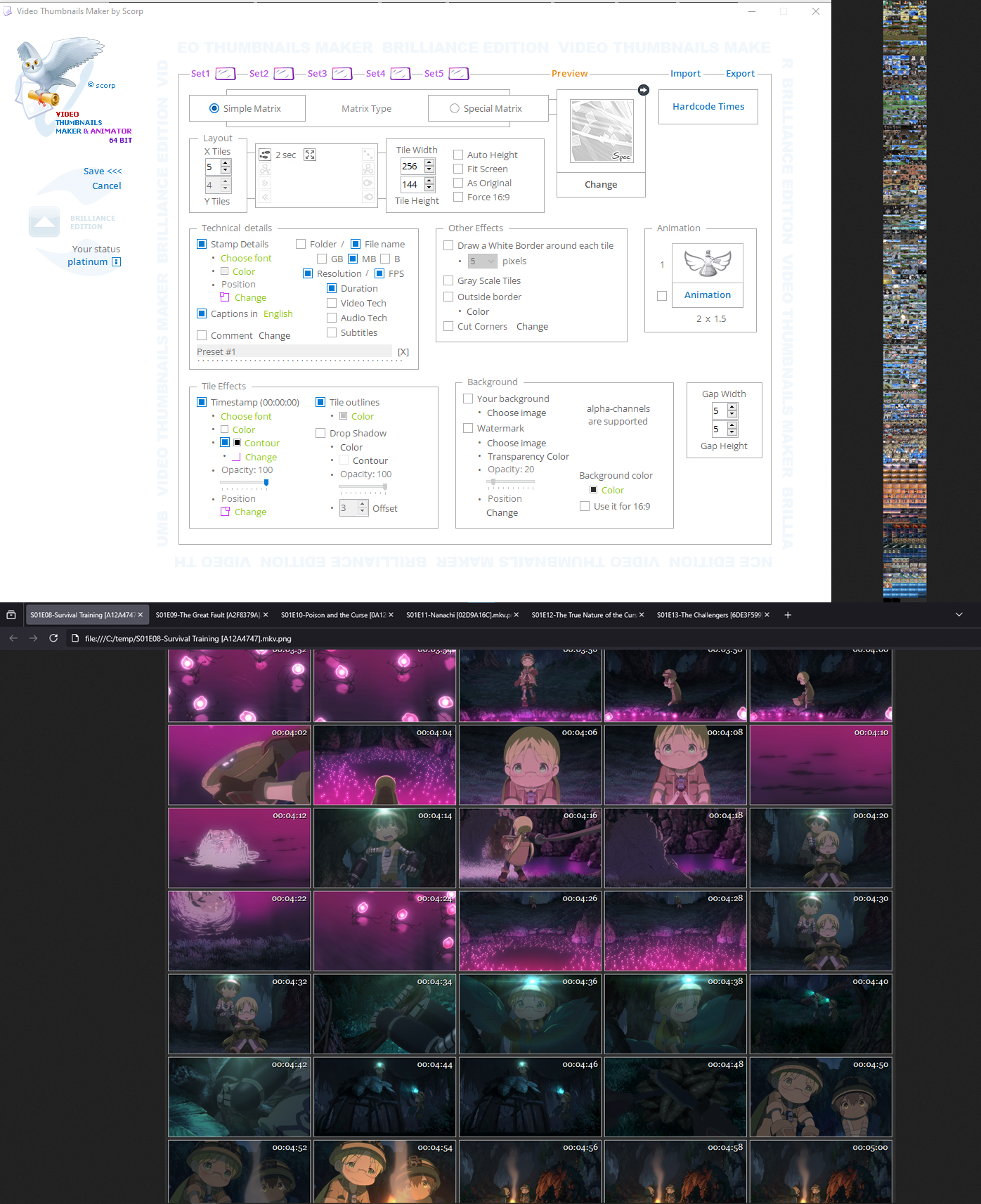Click the Cancel link
This screenshot has height=1204, width=981.
click(x=107, y=186)
